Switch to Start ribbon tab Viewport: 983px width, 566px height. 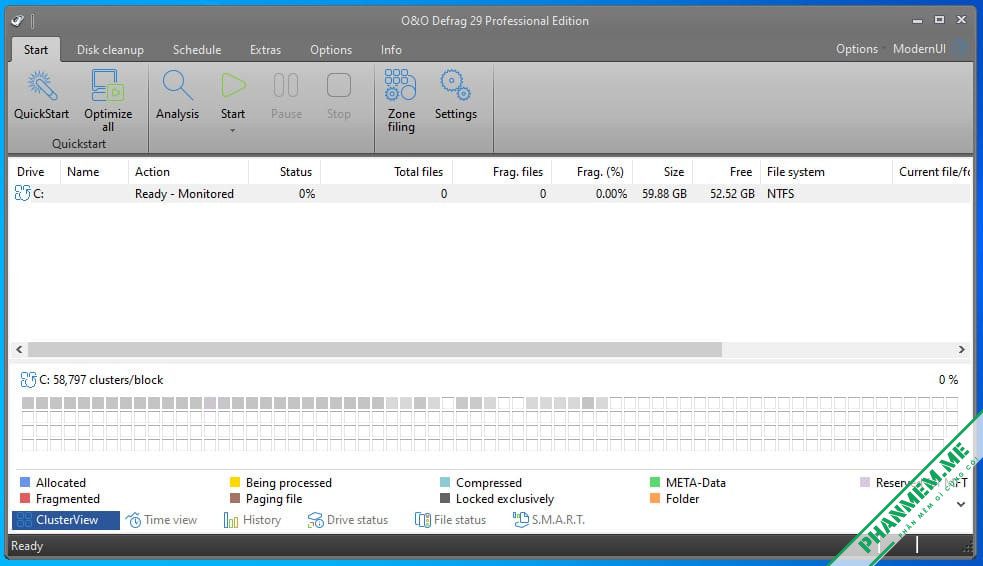(36, 50)
